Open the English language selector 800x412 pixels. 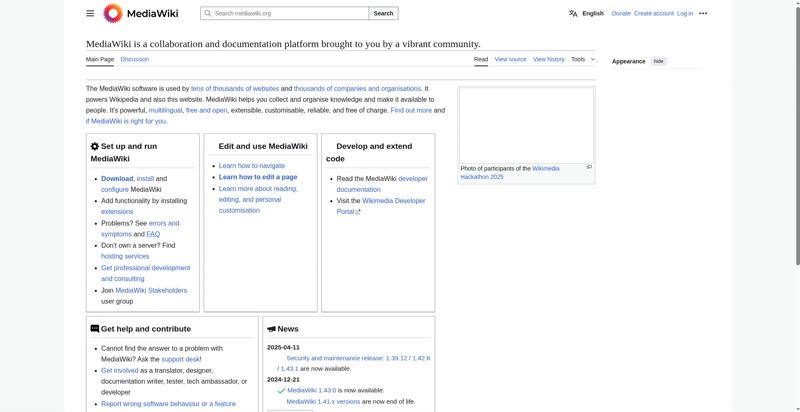pyautogui.click(x=593, y=14)
